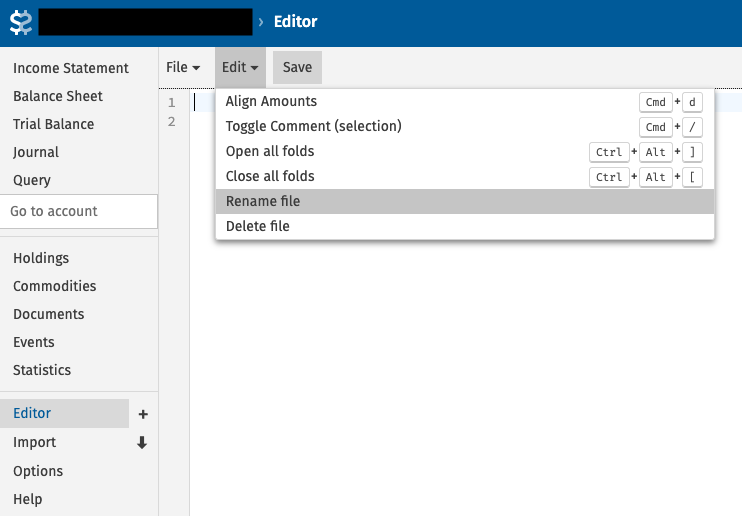Screen dimensions: 742x516
Task: Choose Rename file in the menu
Action: pos(263,201)
